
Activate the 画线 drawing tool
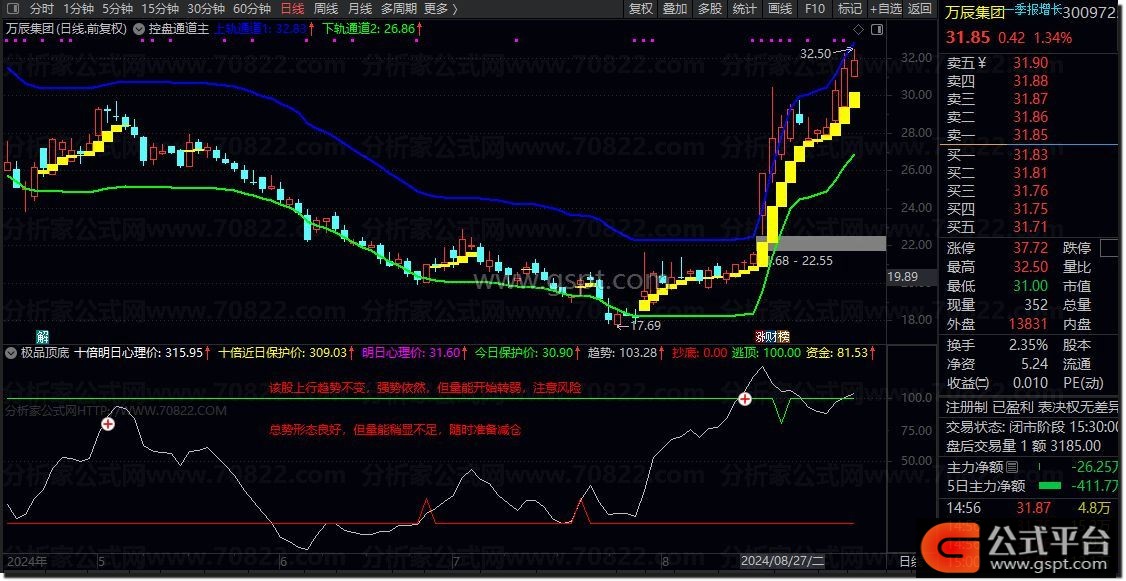[x=780, y=9]
